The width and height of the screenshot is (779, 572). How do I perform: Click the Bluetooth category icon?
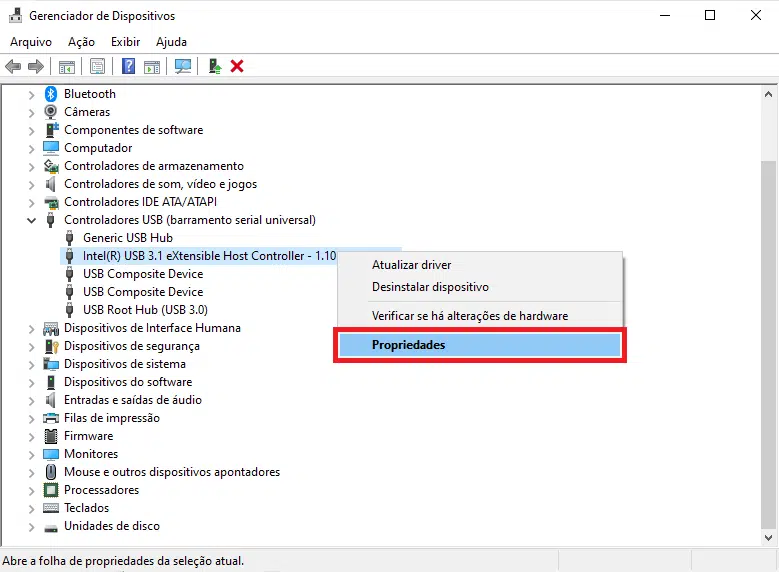(x=51, y=94)
